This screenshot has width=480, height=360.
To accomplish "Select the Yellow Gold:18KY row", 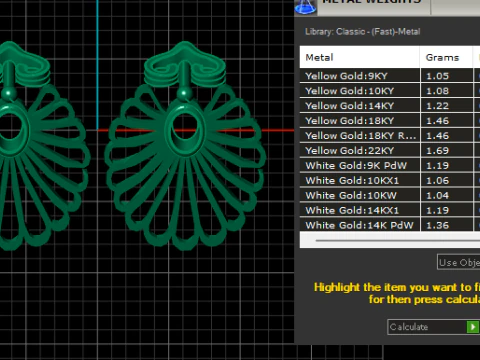I will coord(390,121).
